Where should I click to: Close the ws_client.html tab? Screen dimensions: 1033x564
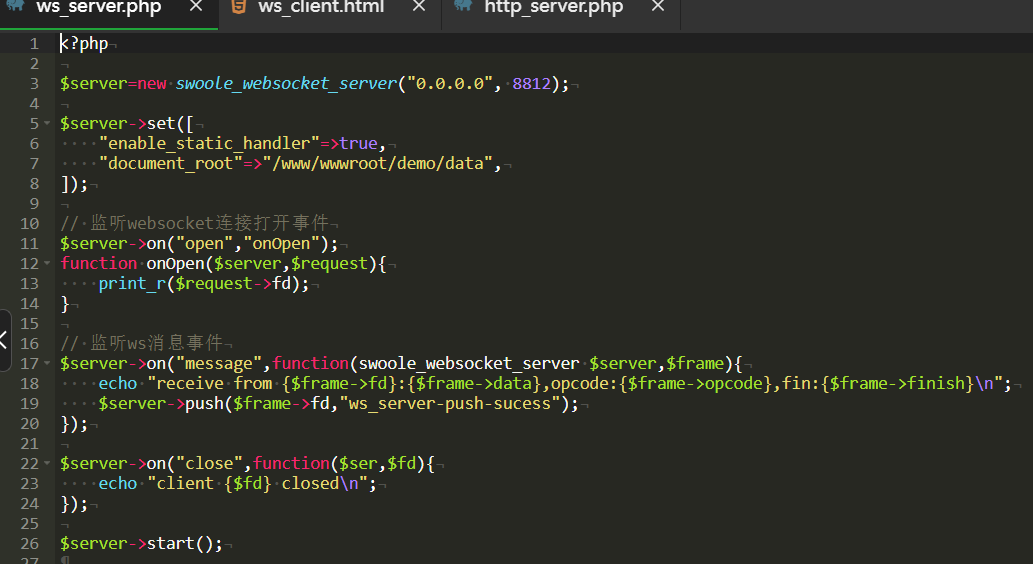419,7
